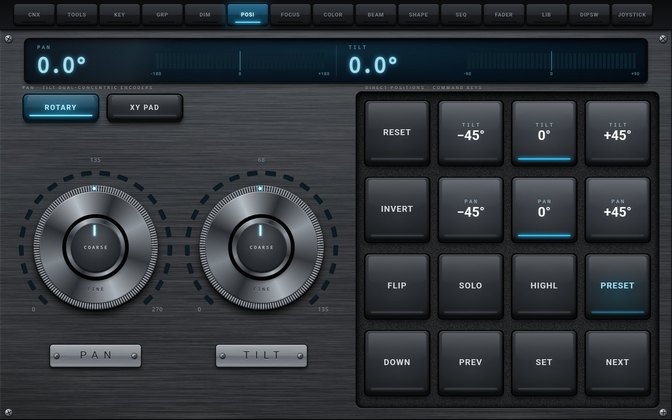The width and height of the screenshot is (672, 420).
Task: Set tilt to -45° preset
Action: click(x=471, y=133)
